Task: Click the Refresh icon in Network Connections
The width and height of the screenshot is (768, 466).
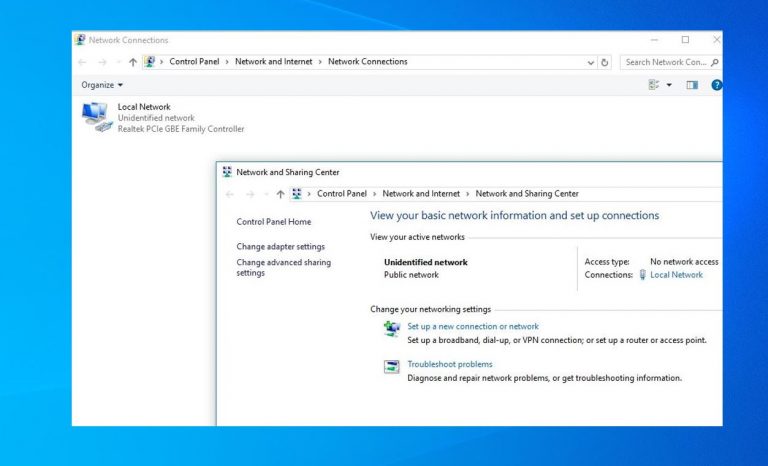Action: coord(605,62)
